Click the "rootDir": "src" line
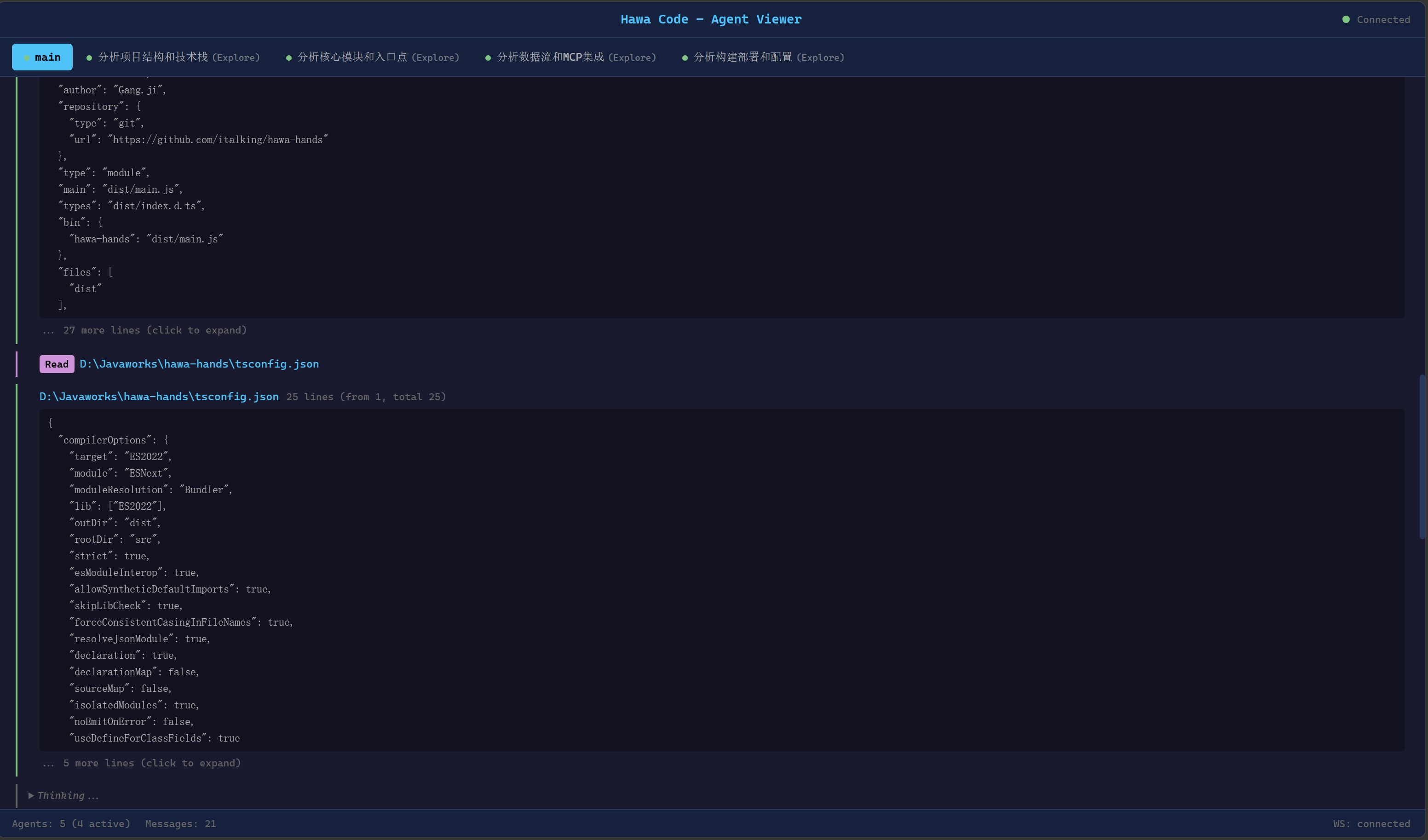This screenshot has height=840, width=1428. point(115,540)
